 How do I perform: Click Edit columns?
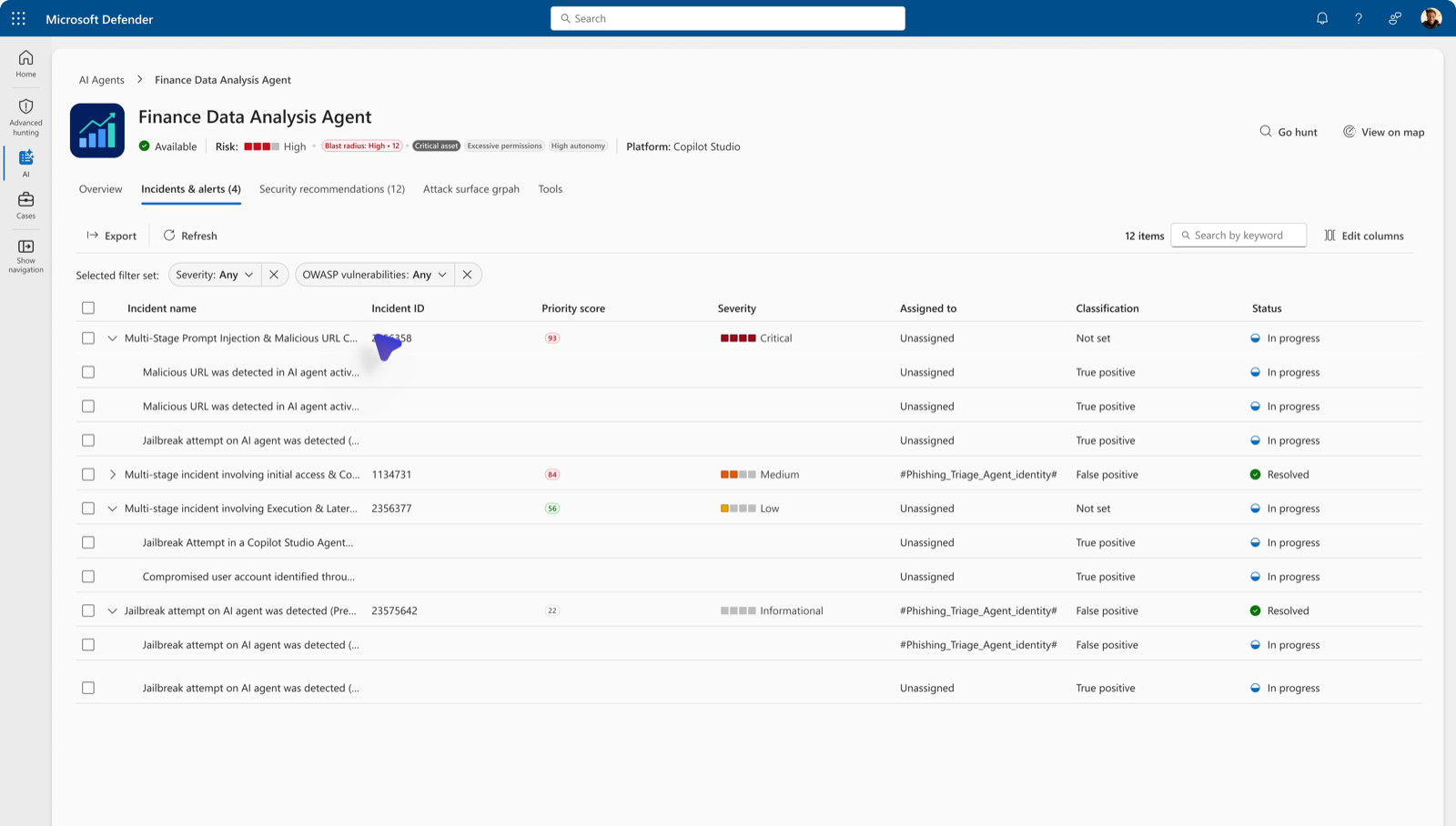coord(1363,236)
